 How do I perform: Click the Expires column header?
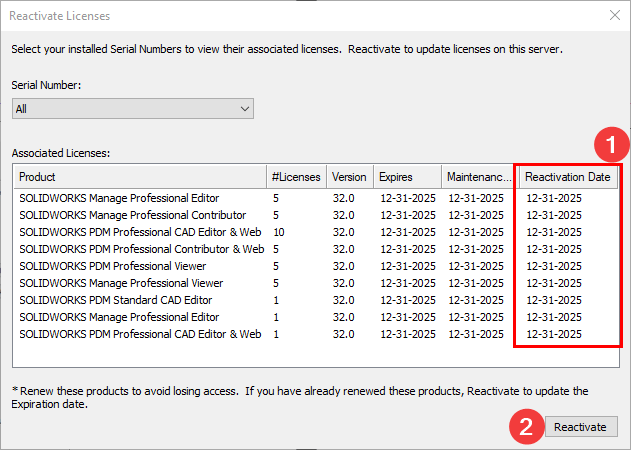tap(407, 177)
